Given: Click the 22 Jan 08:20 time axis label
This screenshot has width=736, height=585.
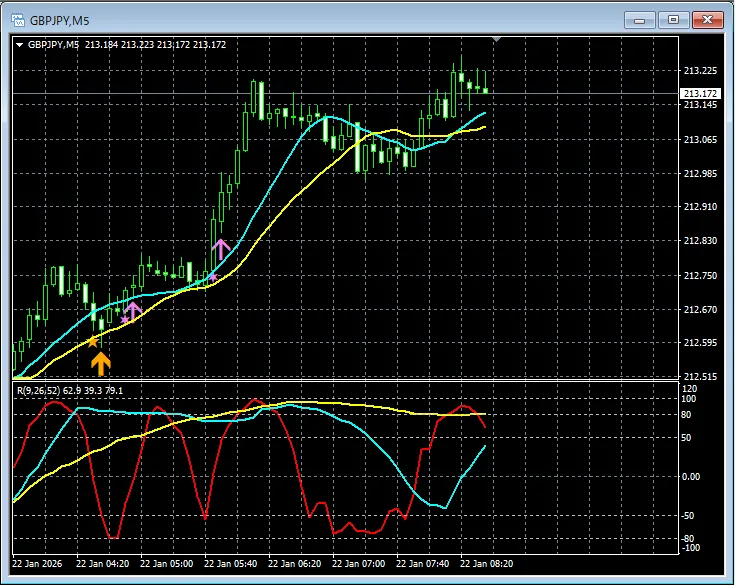Looking at the screenshot, I should click(486, 563).
